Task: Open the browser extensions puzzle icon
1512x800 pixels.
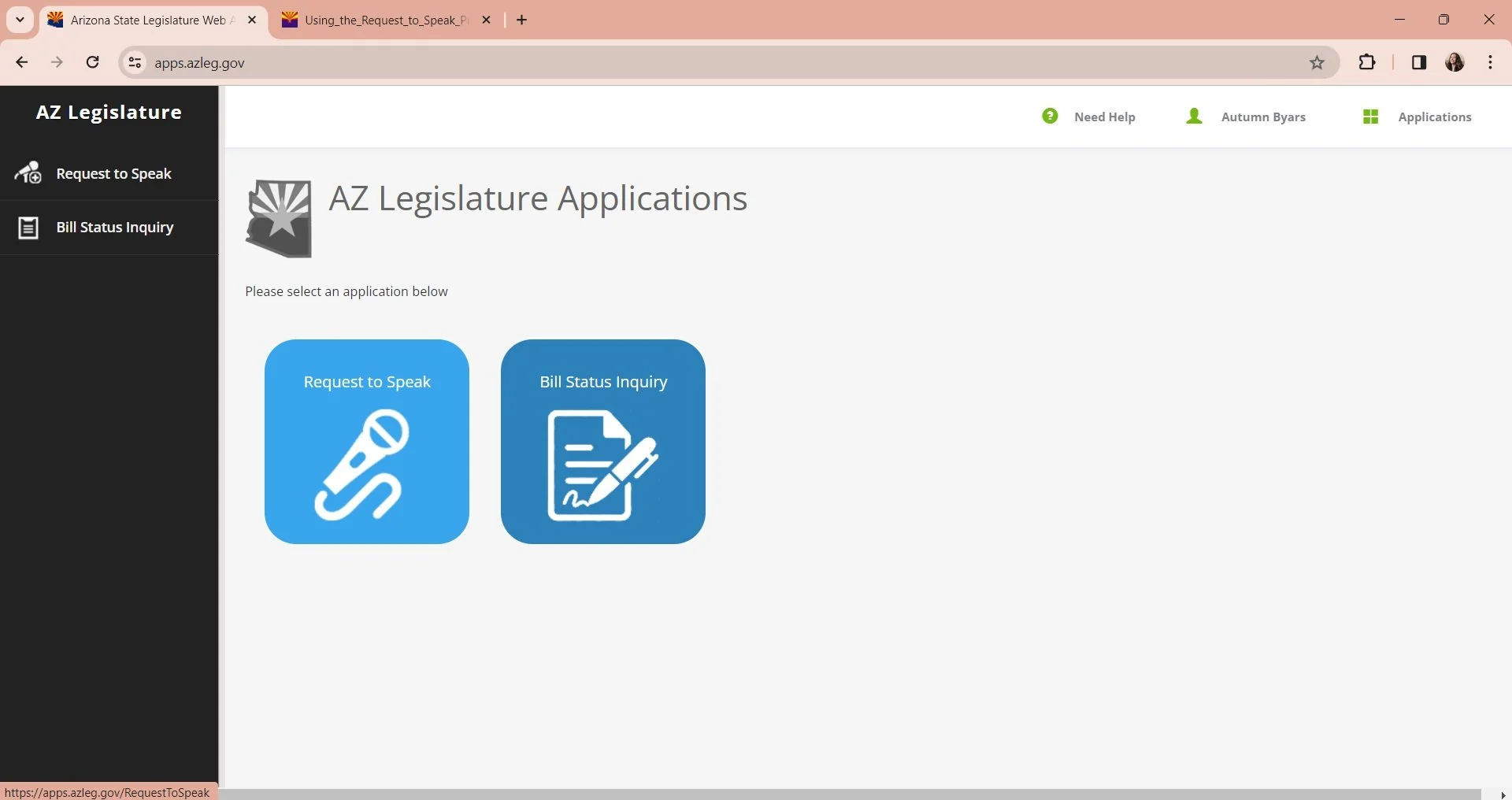Action: click(1367, 62)
